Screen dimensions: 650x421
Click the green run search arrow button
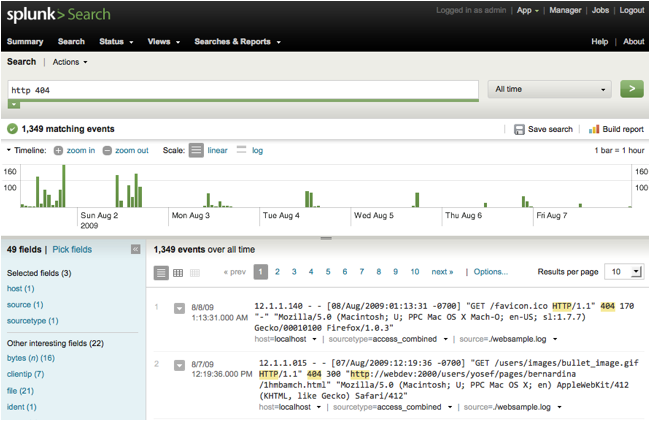(632, 89)
